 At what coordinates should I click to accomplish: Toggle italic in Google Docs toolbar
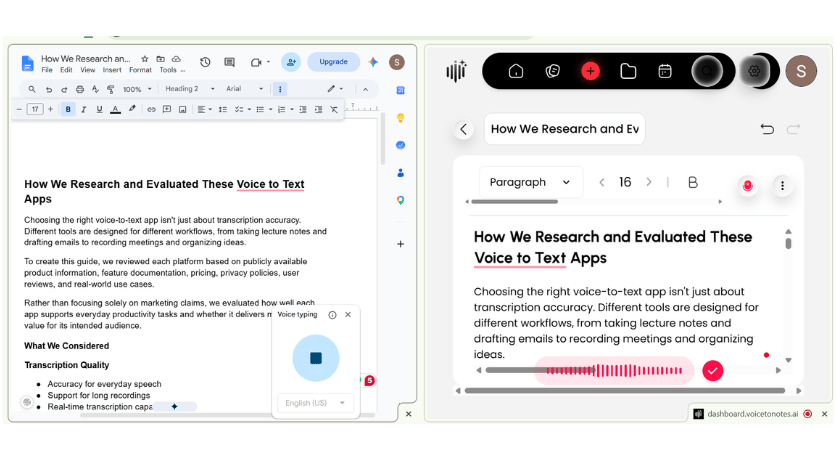point(84,109)
